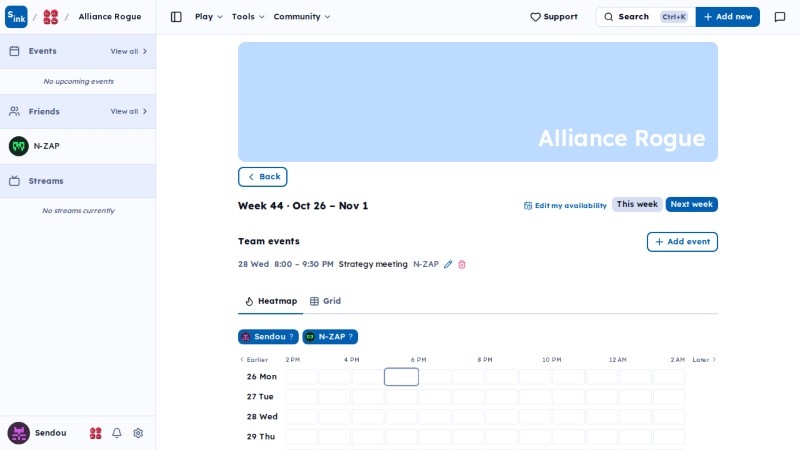Switch to the Grid tab
The width and height of the screenshot is (800, 450).
[x=326, y=301]
